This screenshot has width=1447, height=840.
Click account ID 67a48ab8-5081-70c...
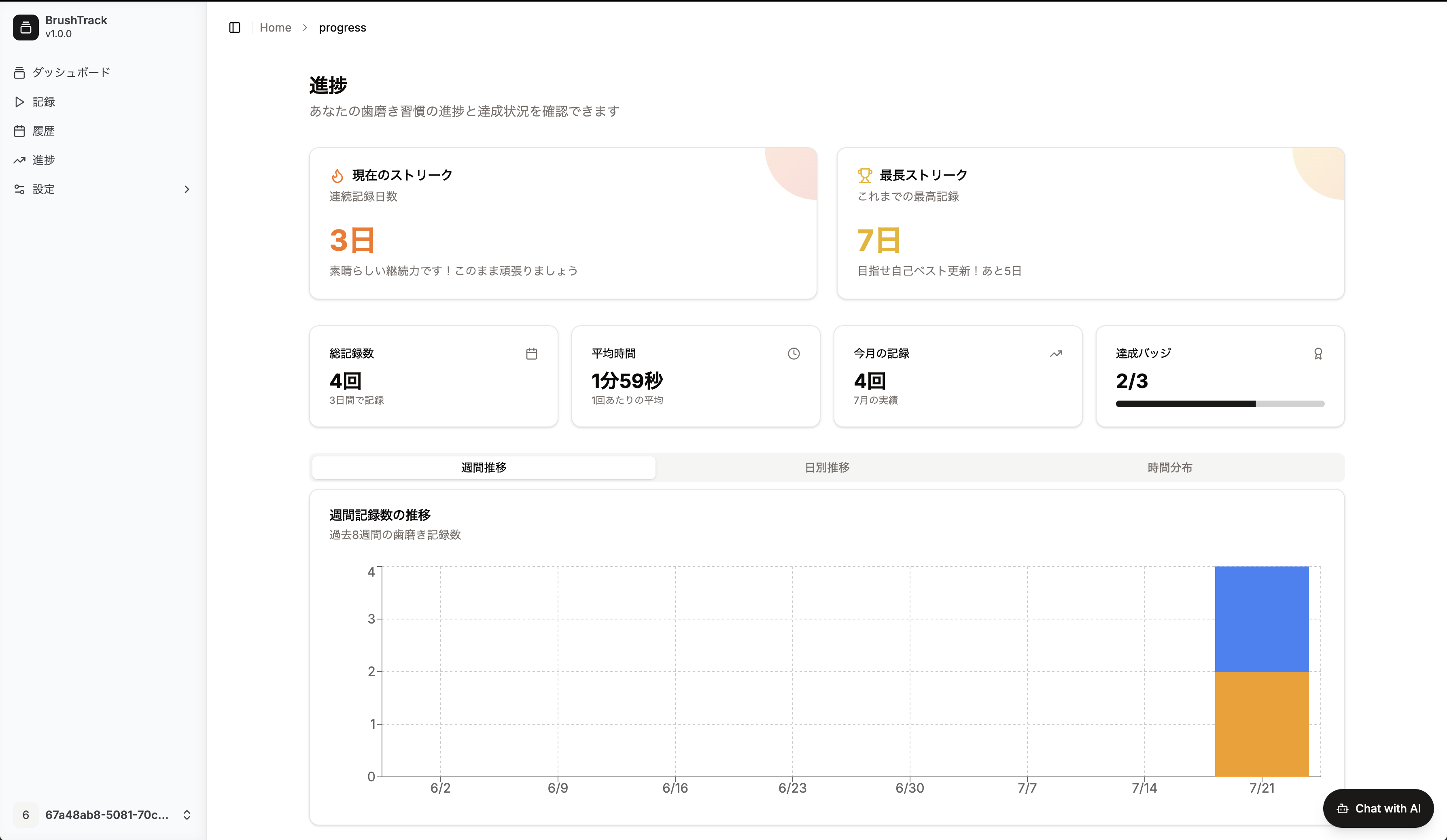pyautogui.click(x=107, y=815)
